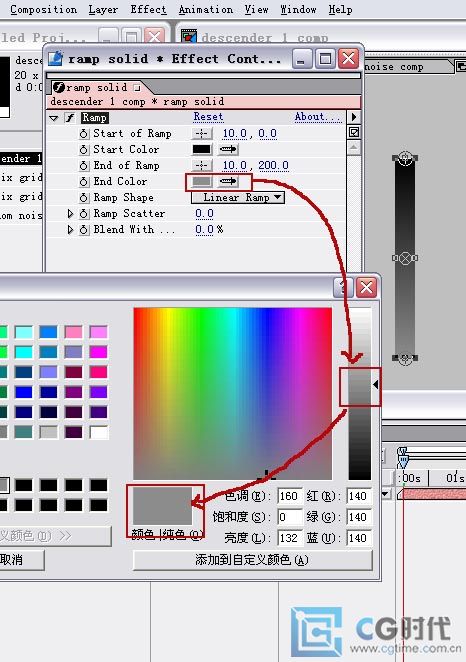Click the color spectrum crosshair marker
Viewport: 466px width, 662px height.
point(266,476)
